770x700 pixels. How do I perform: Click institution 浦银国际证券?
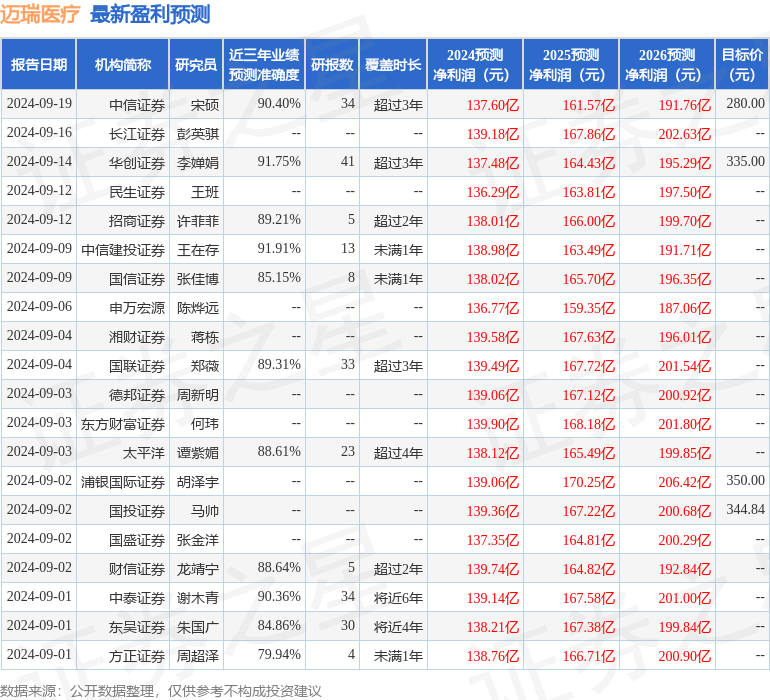(x=123, y=482)
